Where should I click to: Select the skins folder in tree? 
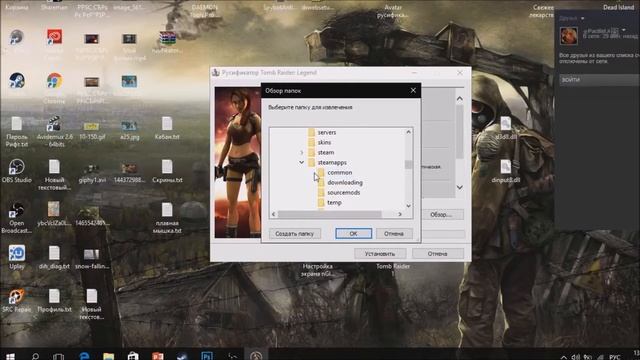pos(320,142)
